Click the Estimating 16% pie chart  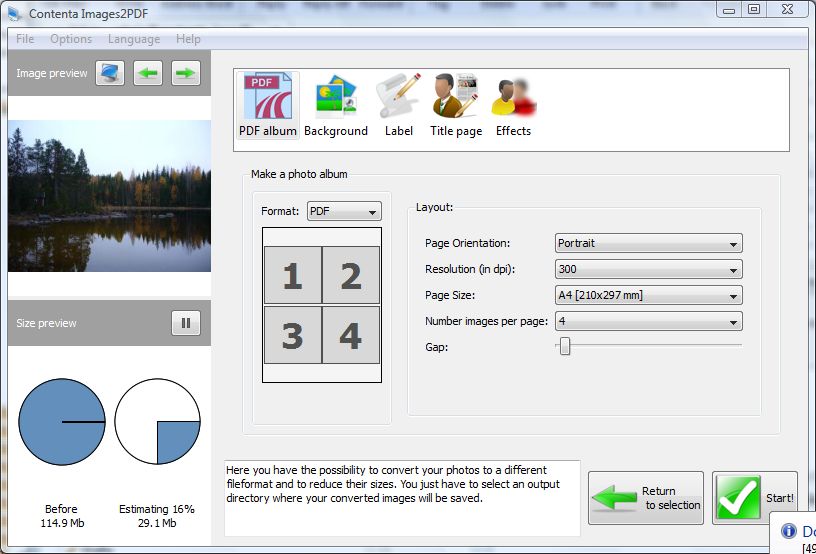coord(157,421)
